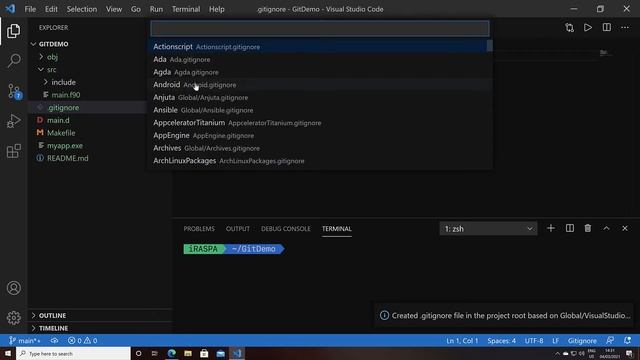This screenshot has width=640, height=360.
Task: Click the main branch indicator in status bar
Action: tap(24, 340)
